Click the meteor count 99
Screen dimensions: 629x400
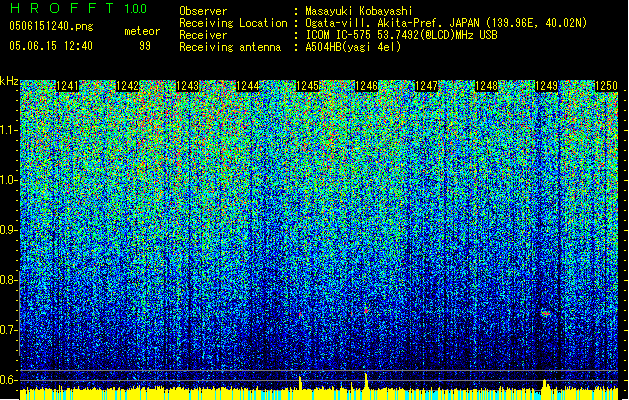pos(145,46)
